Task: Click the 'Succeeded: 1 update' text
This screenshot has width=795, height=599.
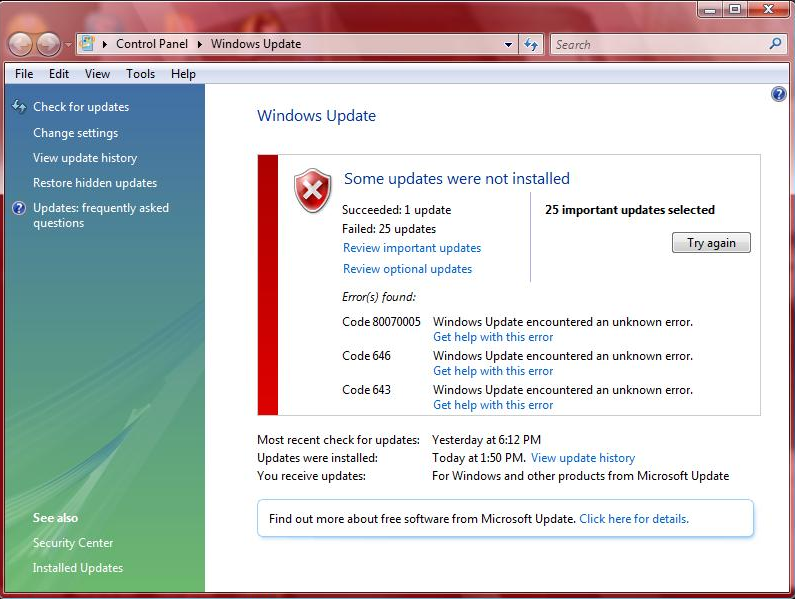Action: tap(396, 210)
